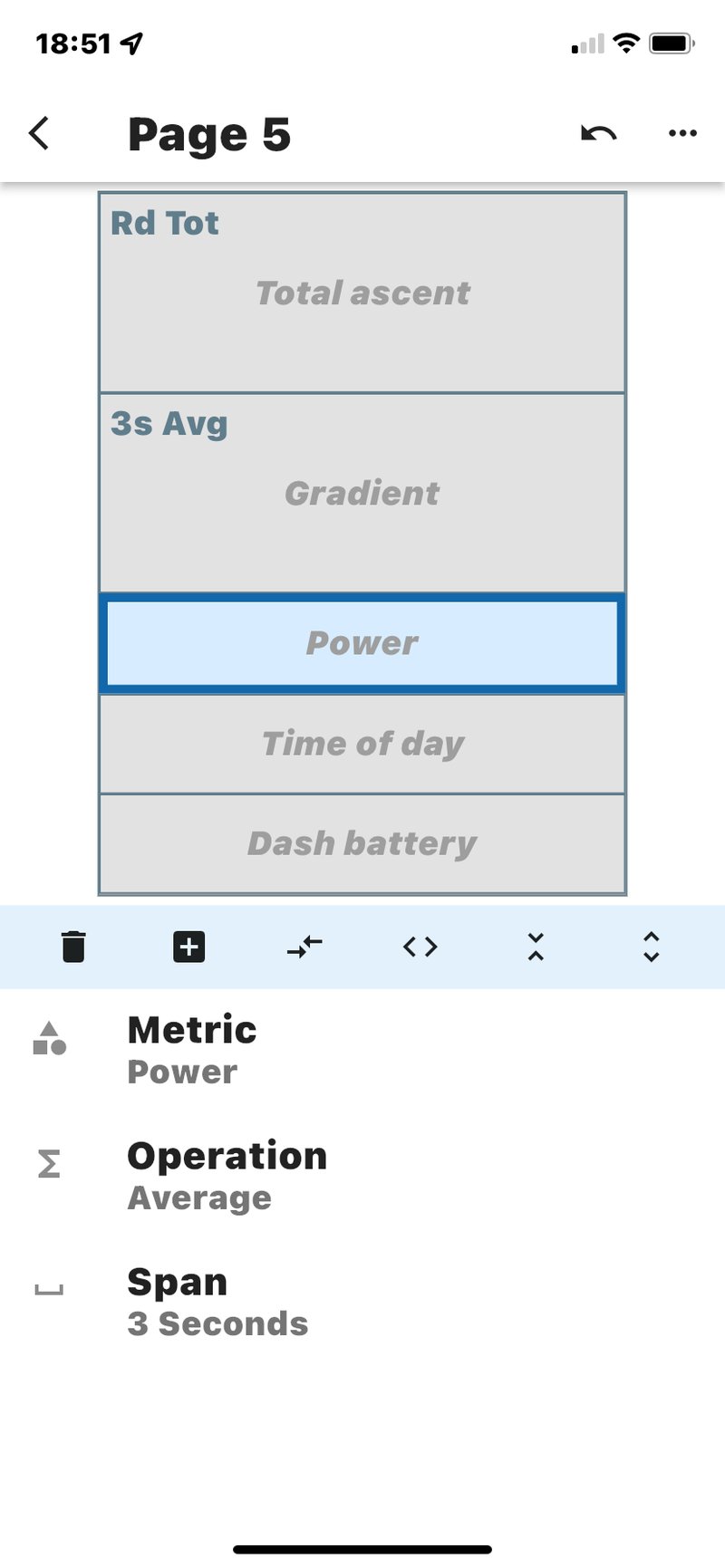
Task: Tap the Metric shapes icon
Action: tap(49, 1039)
